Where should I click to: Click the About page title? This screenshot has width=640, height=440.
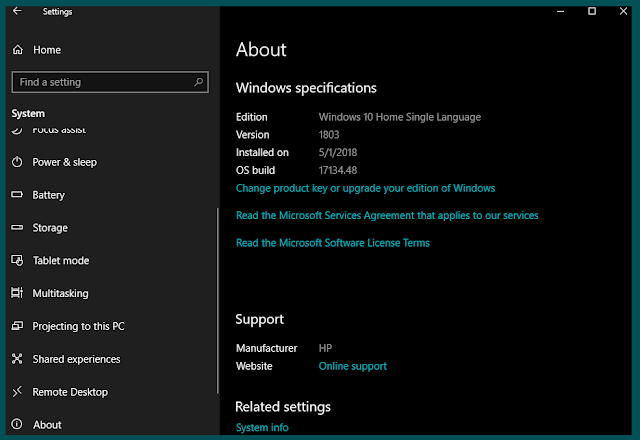pyautogui.click(x=261, y=50)
